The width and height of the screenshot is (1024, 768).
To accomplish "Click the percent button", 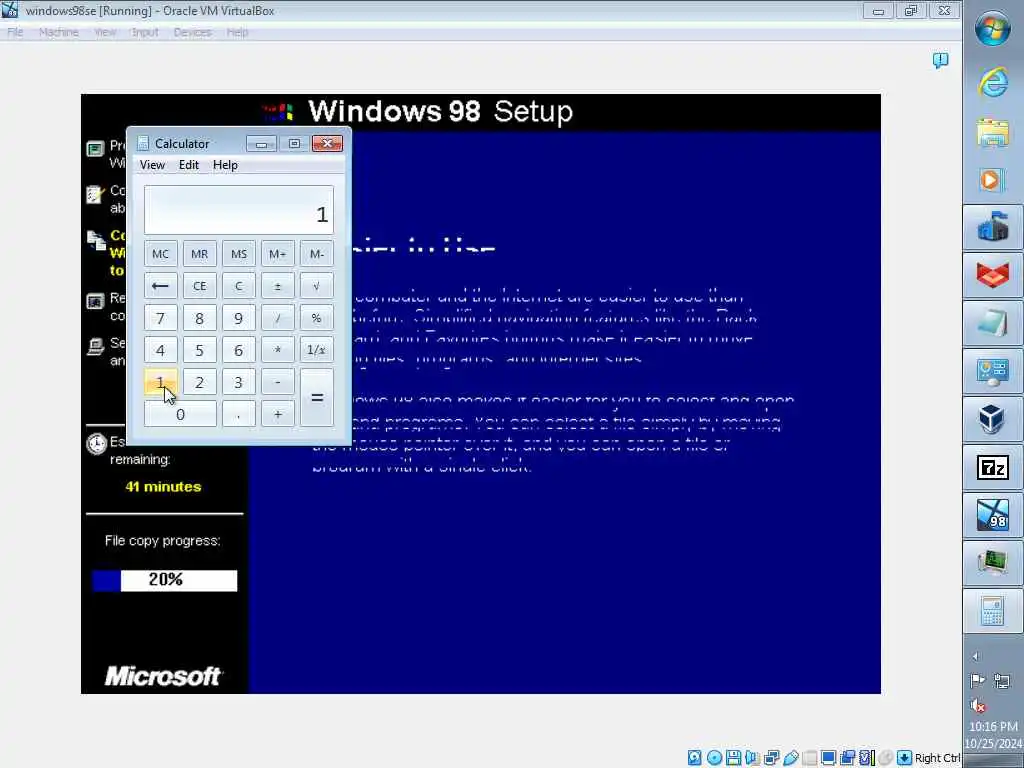I will 317,318.
